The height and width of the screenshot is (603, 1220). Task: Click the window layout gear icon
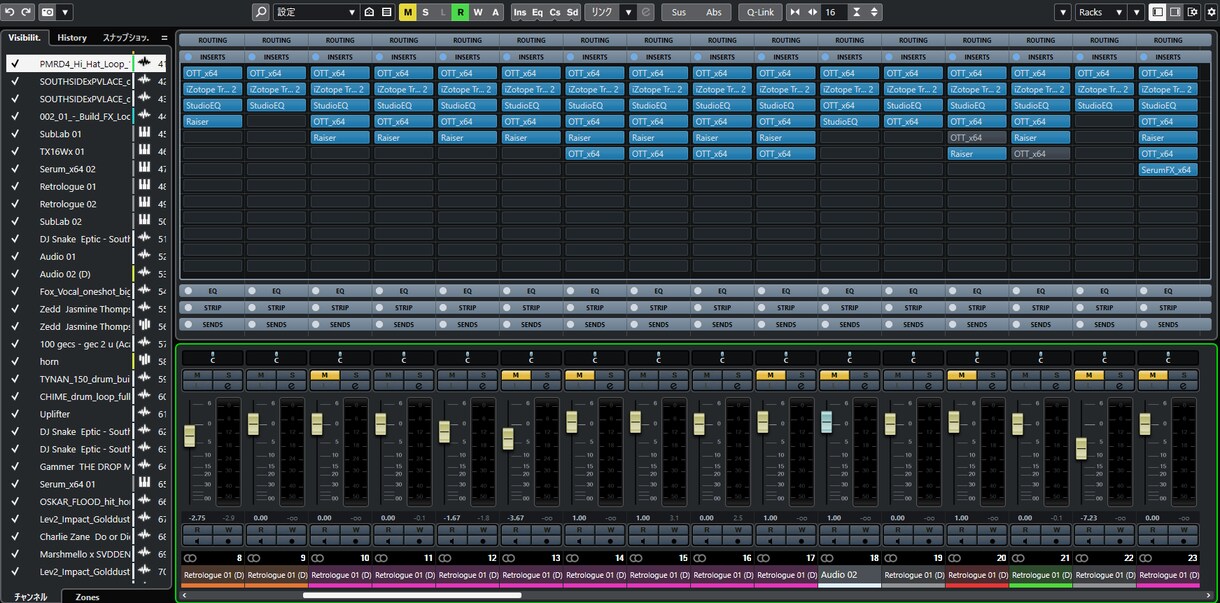click(1191, 12)
